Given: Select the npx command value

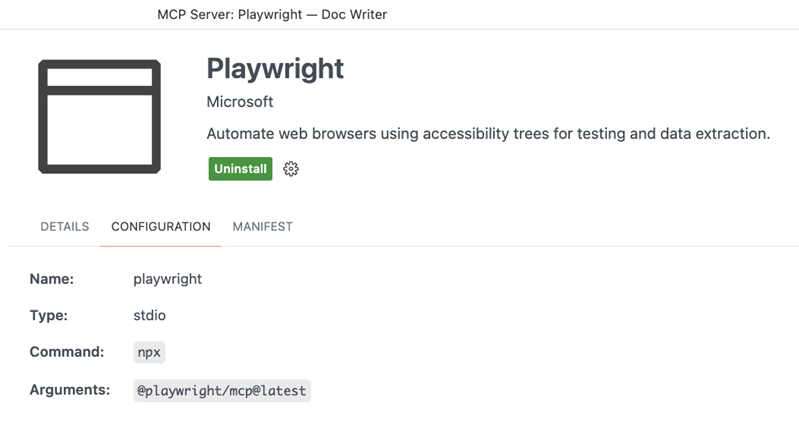Looking at the screenshot, I should pyautogui.click(x=149, y=353).
